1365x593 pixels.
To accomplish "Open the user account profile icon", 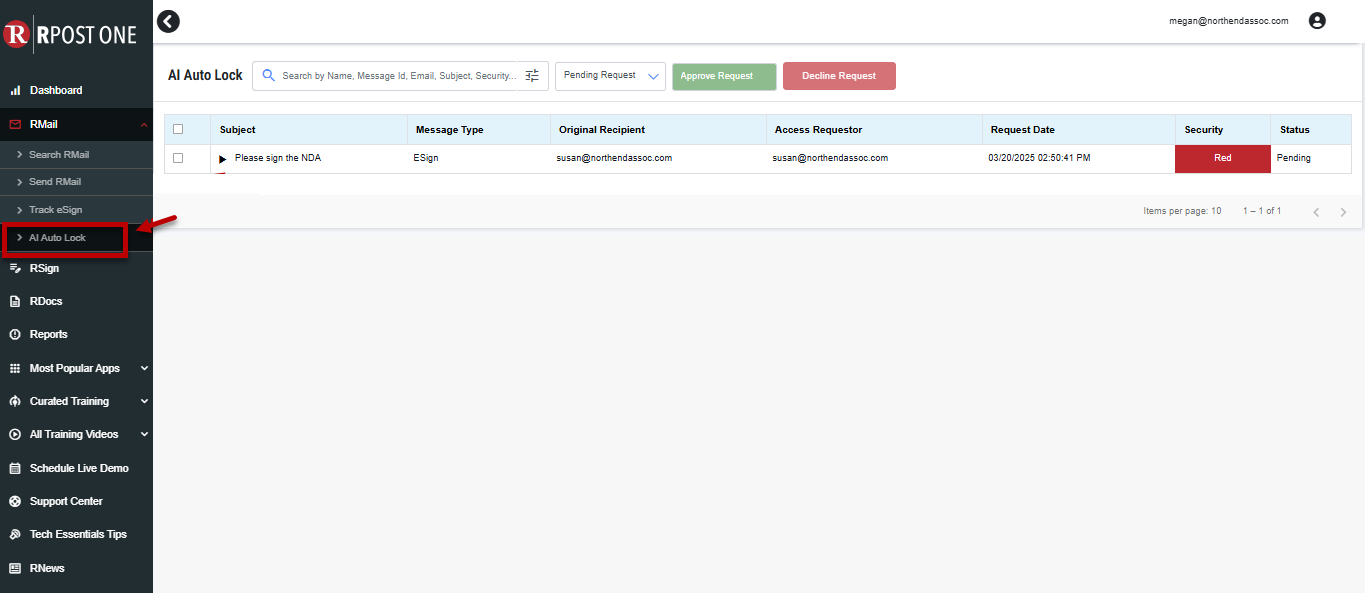I will [x=1317, y=21].
